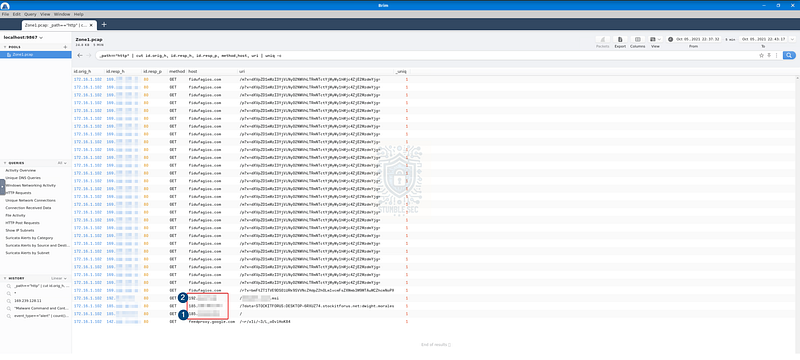Screen dimensions: 800x360
Task: Open the queries 'All' filter dropdown
Action: pyautogui.click(x=62, y=163)
